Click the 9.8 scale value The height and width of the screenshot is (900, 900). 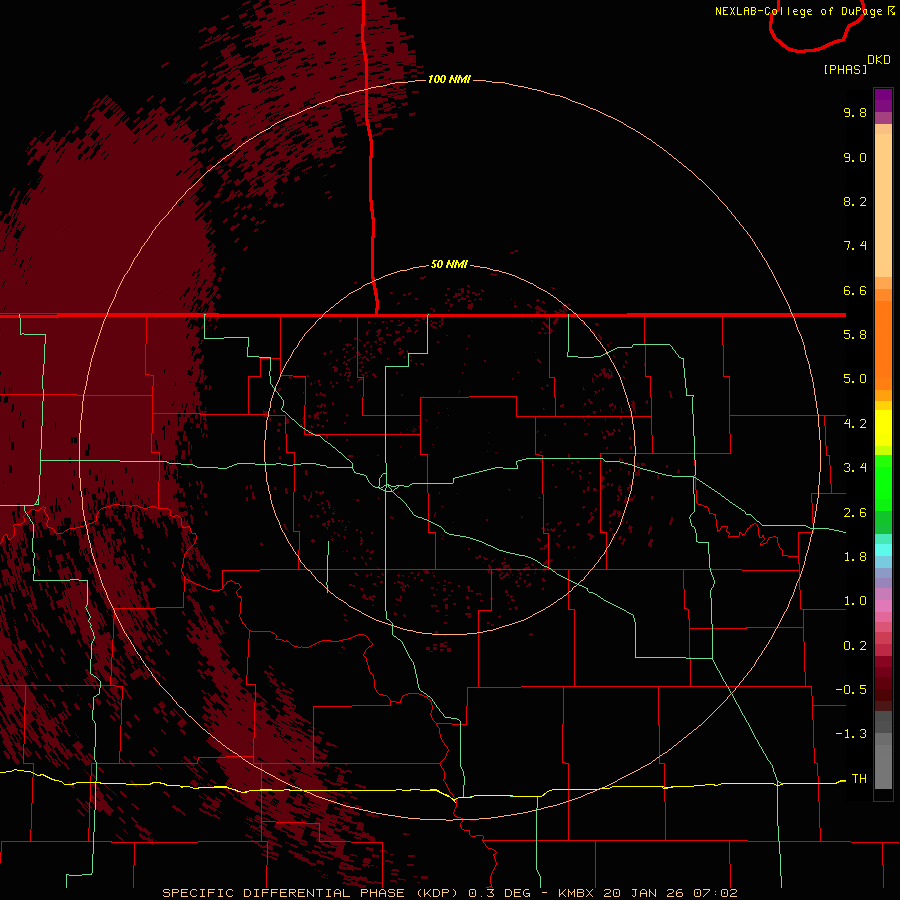tap(855, 112)
